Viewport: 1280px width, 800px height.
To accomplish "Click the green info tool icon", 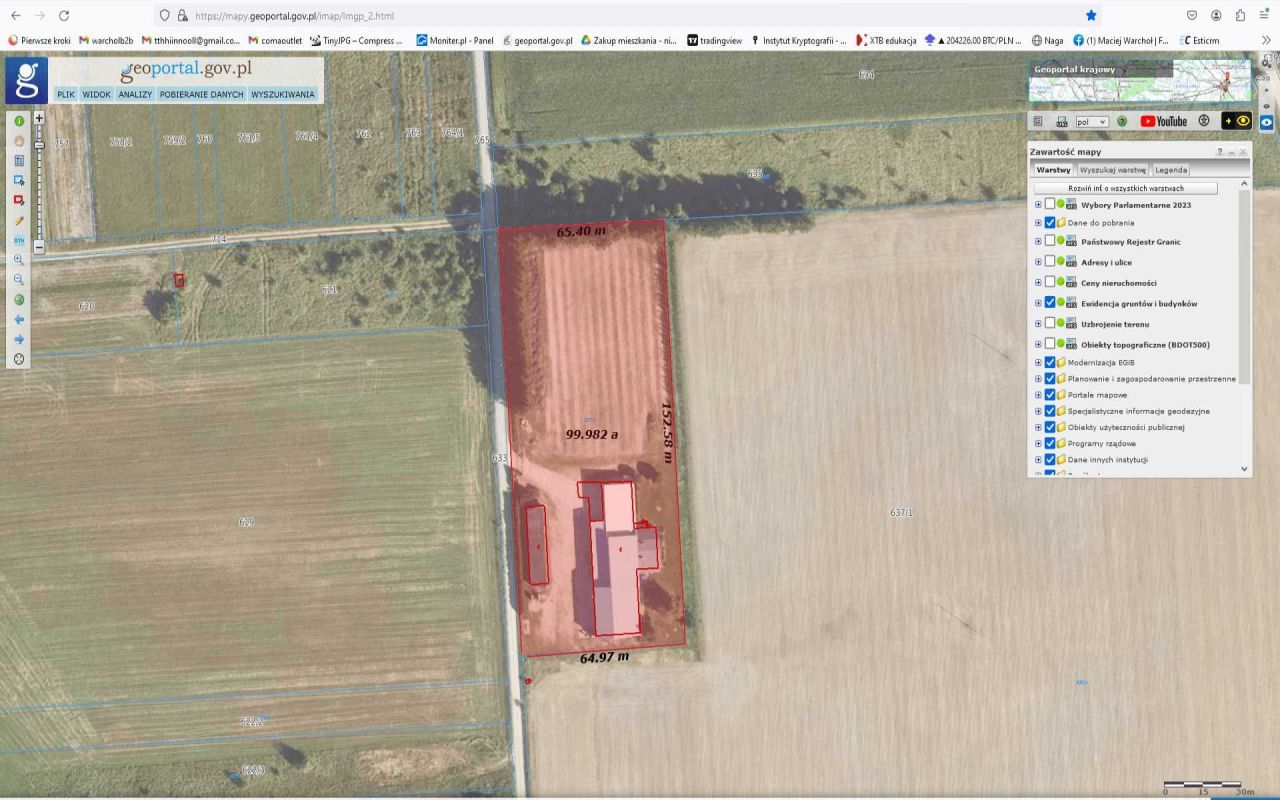I will pyautogui.click(x=19, y=121).
